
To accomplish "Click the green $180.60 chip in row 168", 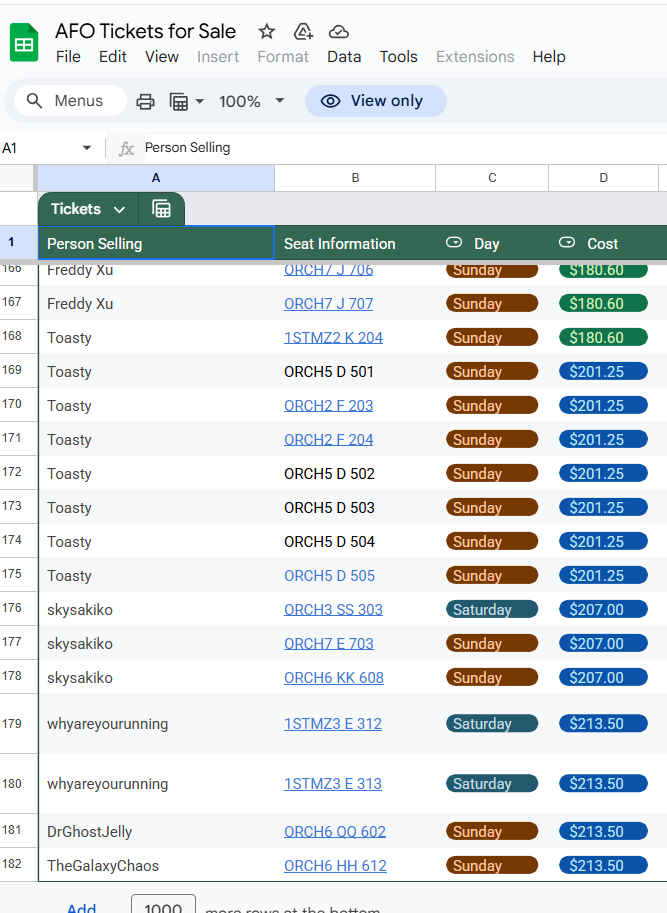I will (x=603, y=338).
